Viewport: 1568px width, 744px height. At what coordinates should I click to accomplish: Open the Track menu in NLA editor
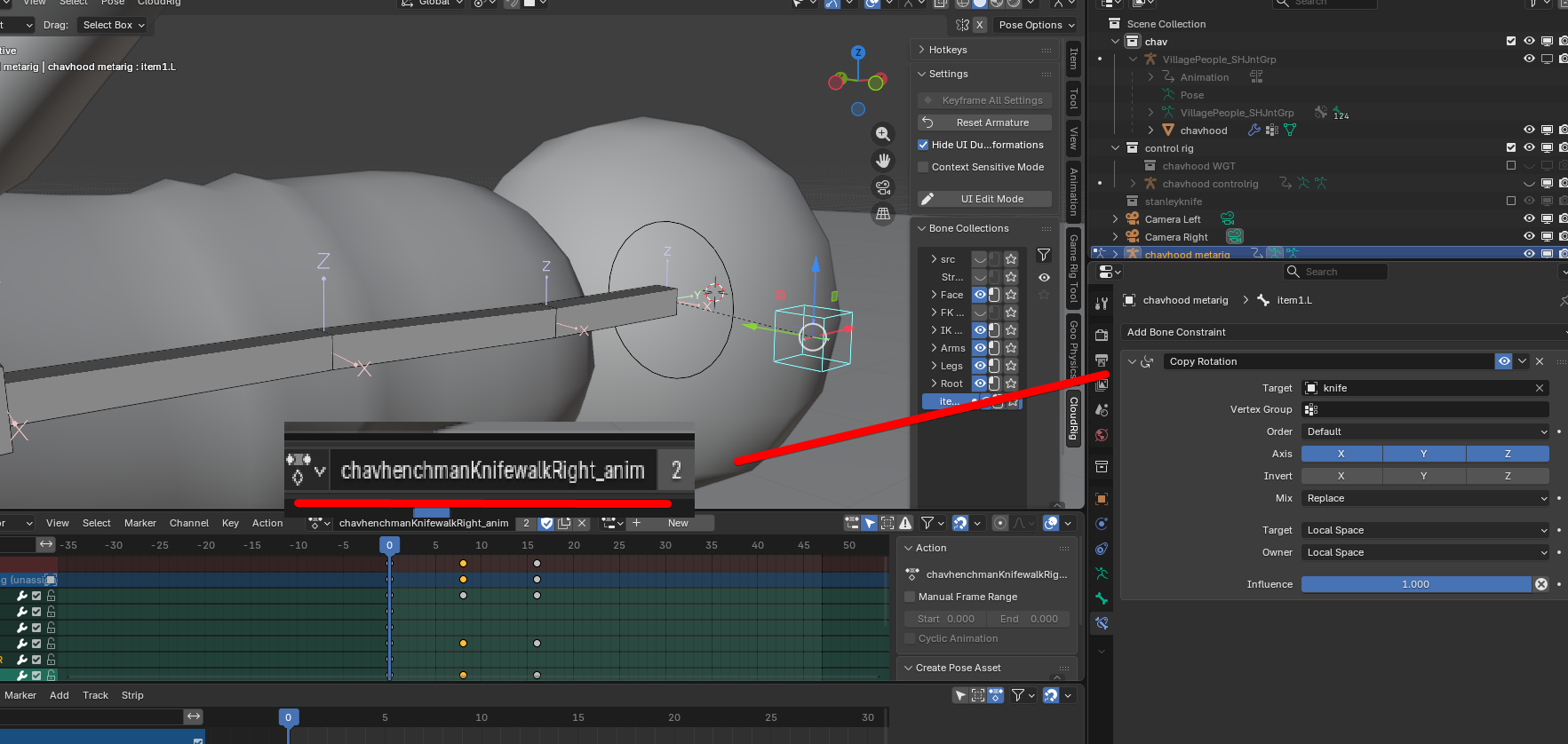(95, 695)
